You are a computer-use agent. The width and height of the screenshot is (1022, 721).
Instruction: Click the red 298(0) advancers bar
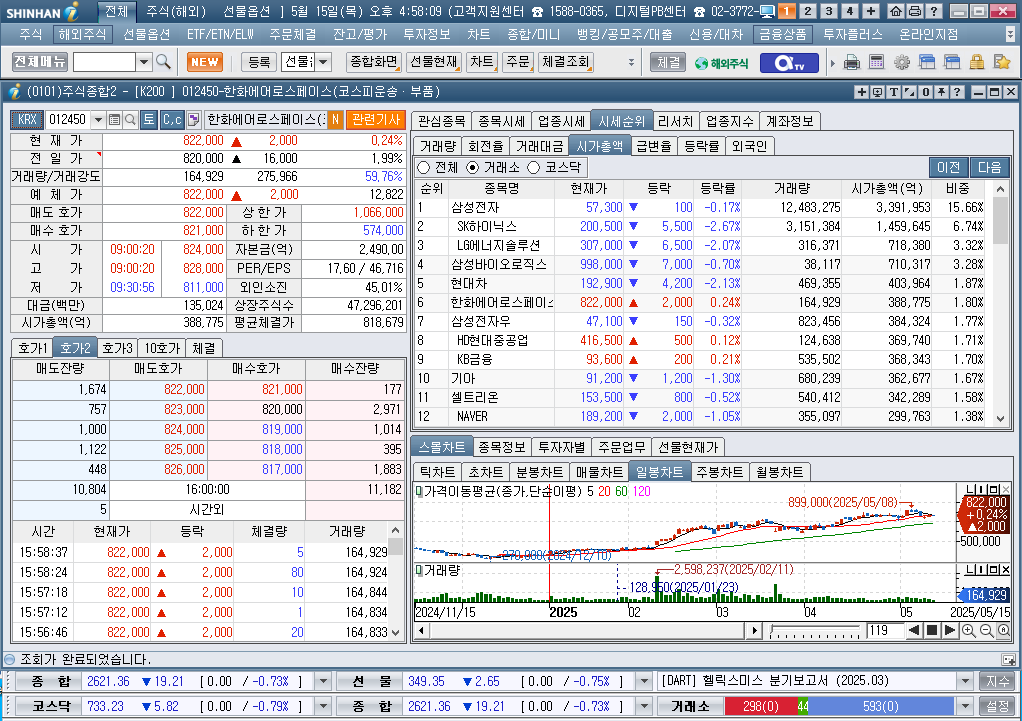pos(761,707)
